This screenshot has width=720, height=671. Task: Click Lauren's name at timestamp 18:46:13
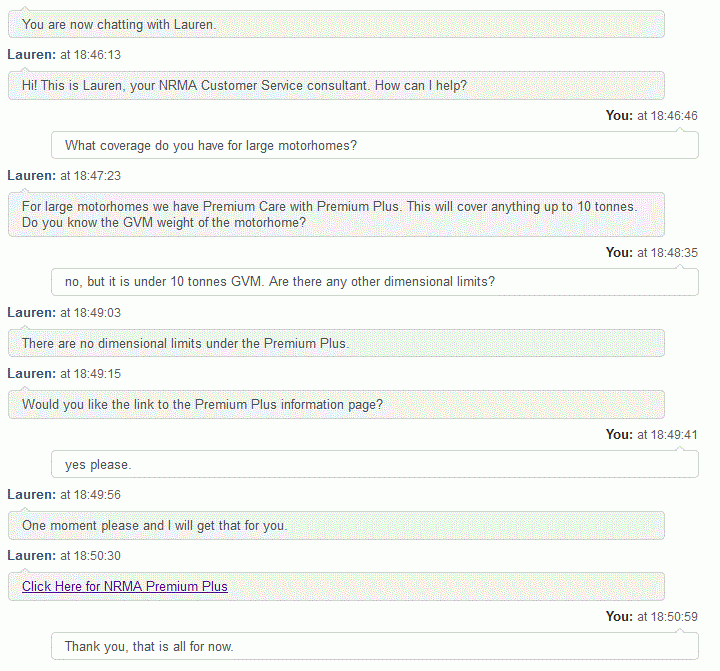pyautogui.click(x=31, y=55)
